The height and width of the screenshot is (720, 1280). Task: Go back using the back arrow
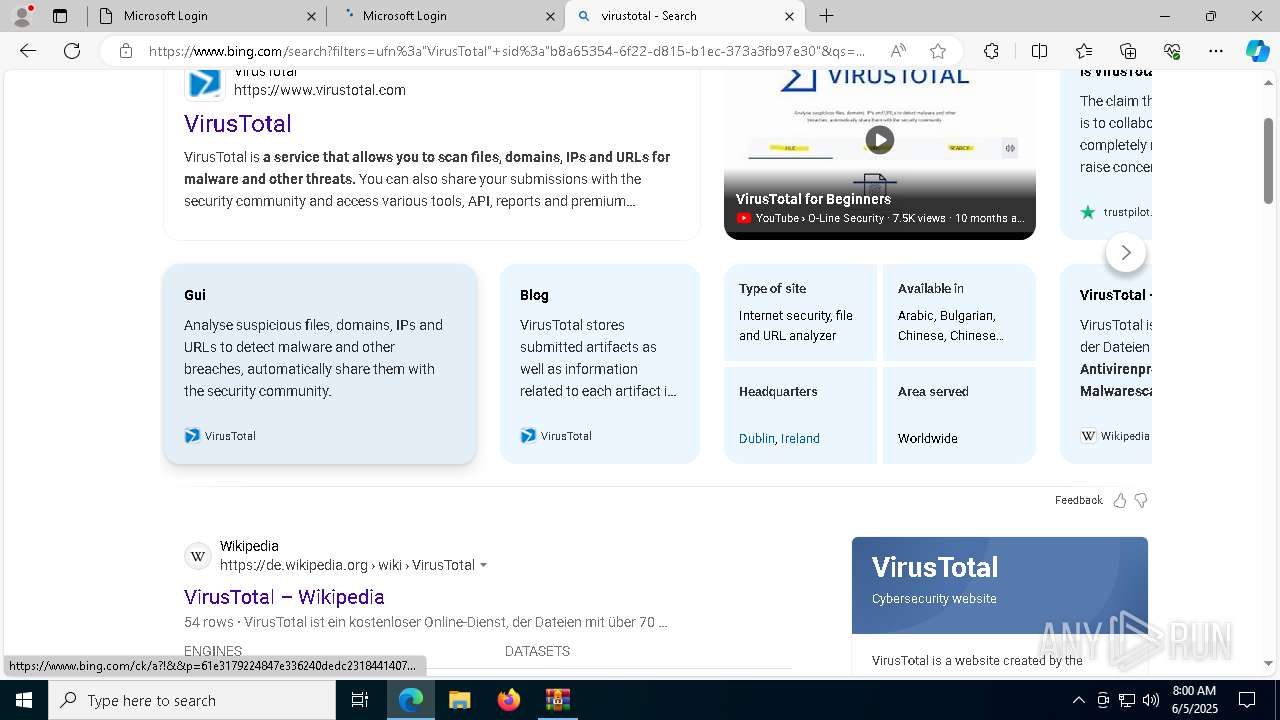pyautogui.click(x=28, y=51)
